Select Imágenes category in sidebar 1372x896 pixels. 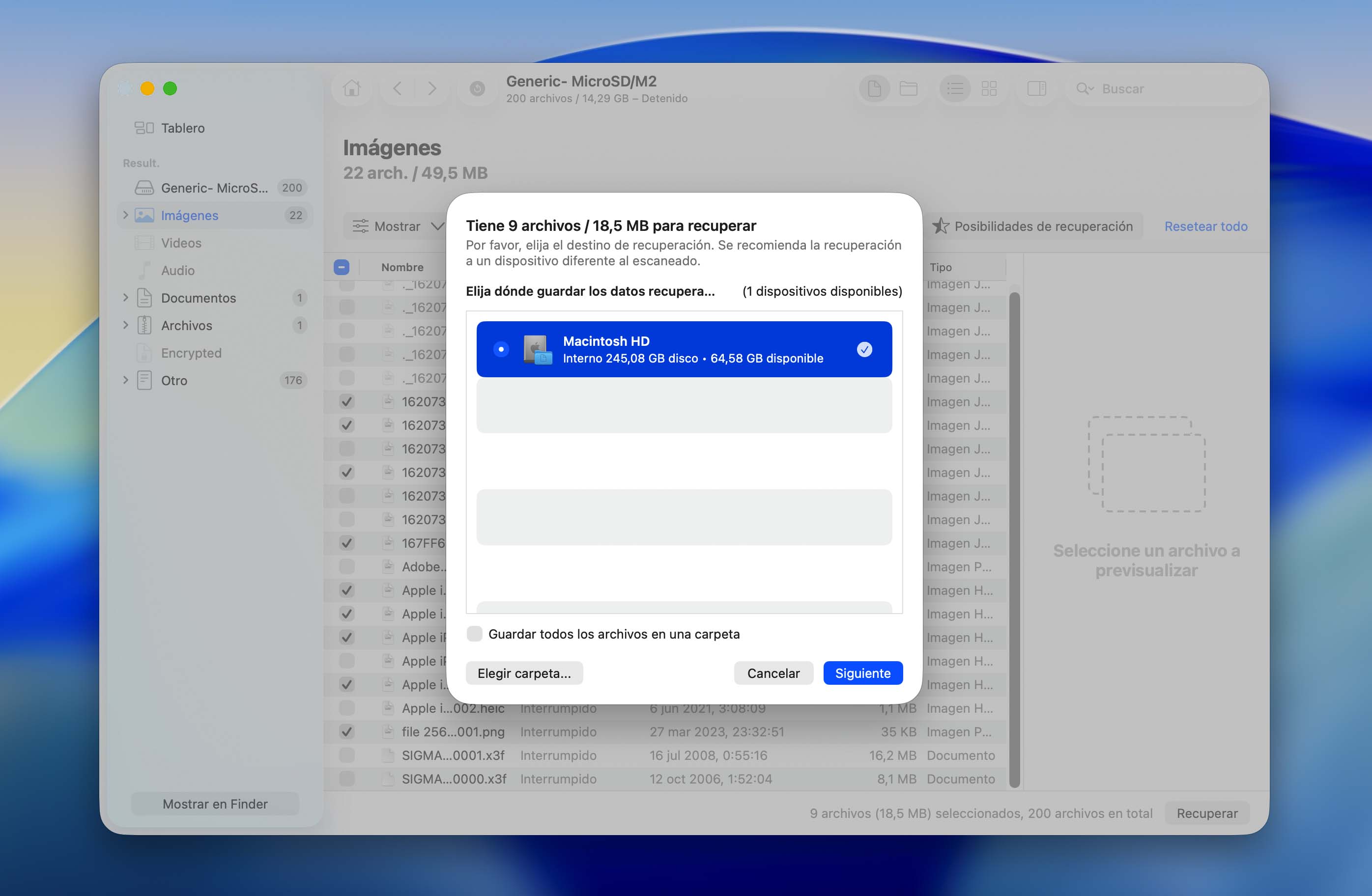(x=214, y=216)
